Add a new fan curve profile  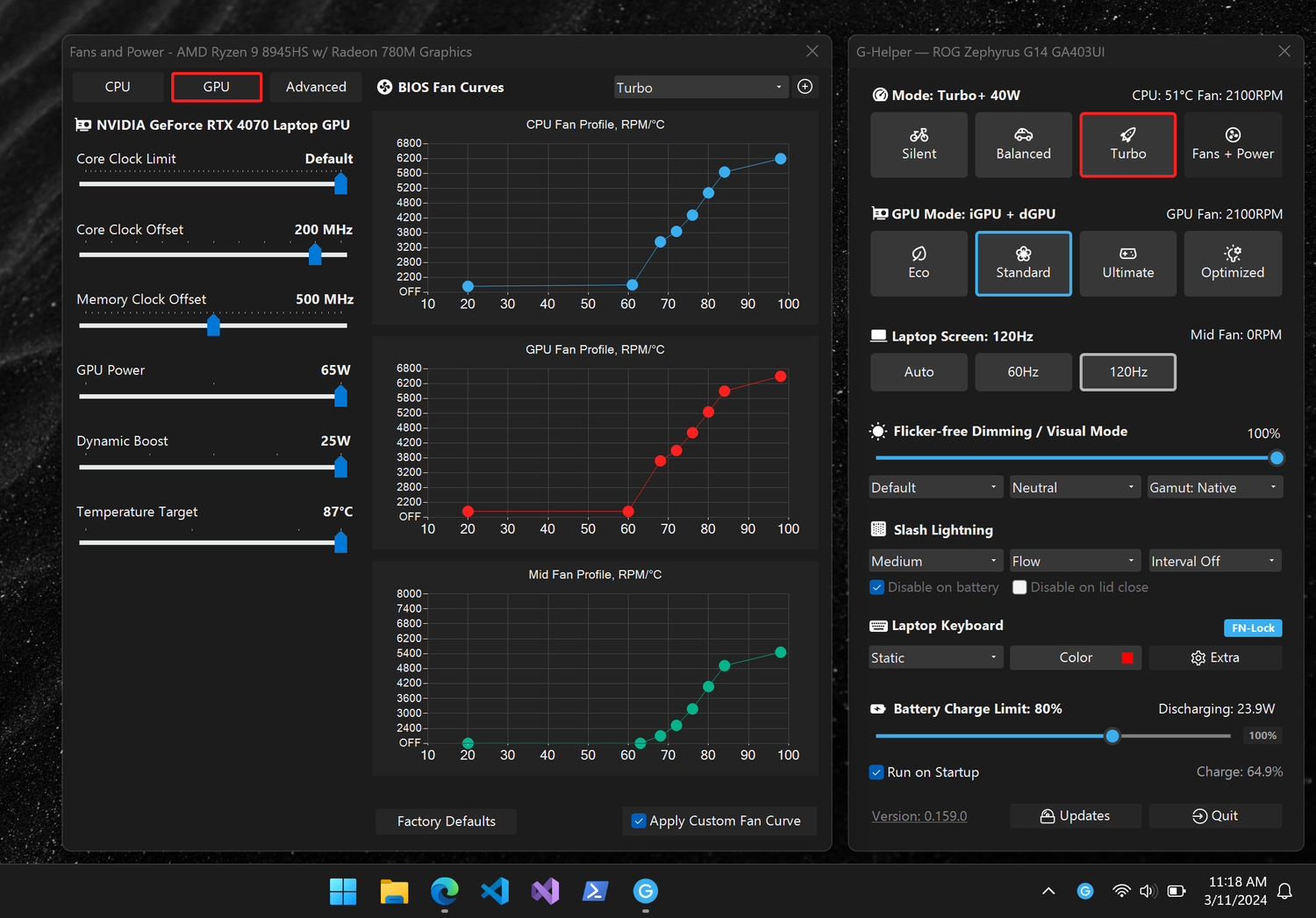805,87
